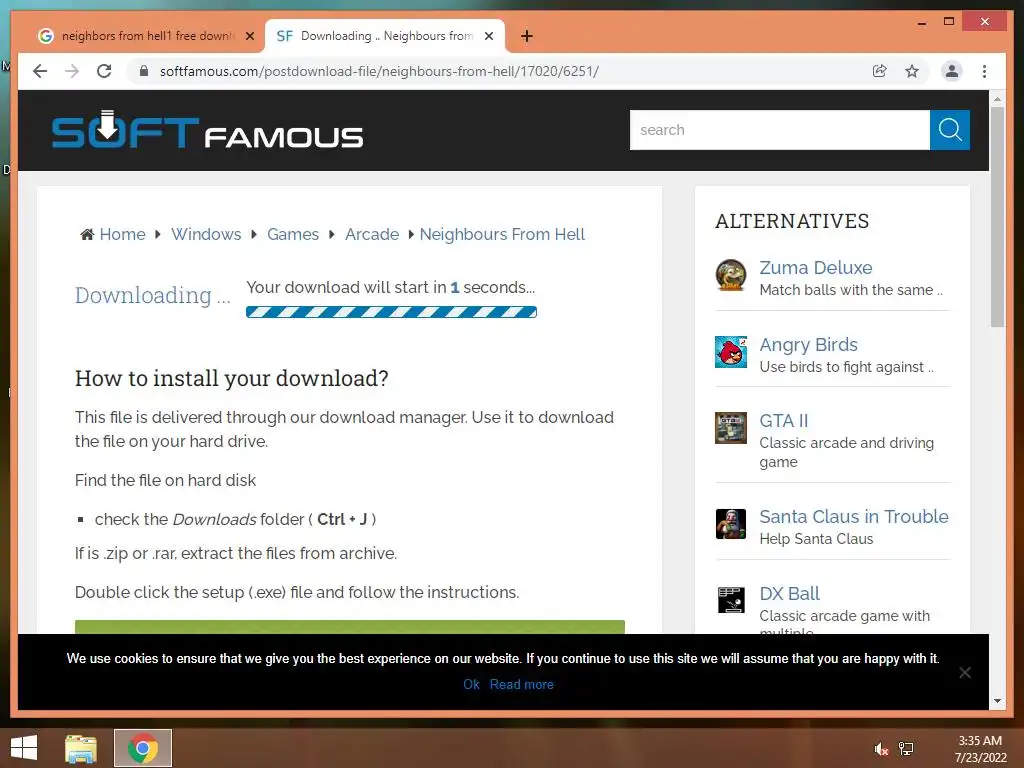Open the Arcade breadcrumb link
The width and height of the screenshot is (1024, 768).
coord(372,234)
